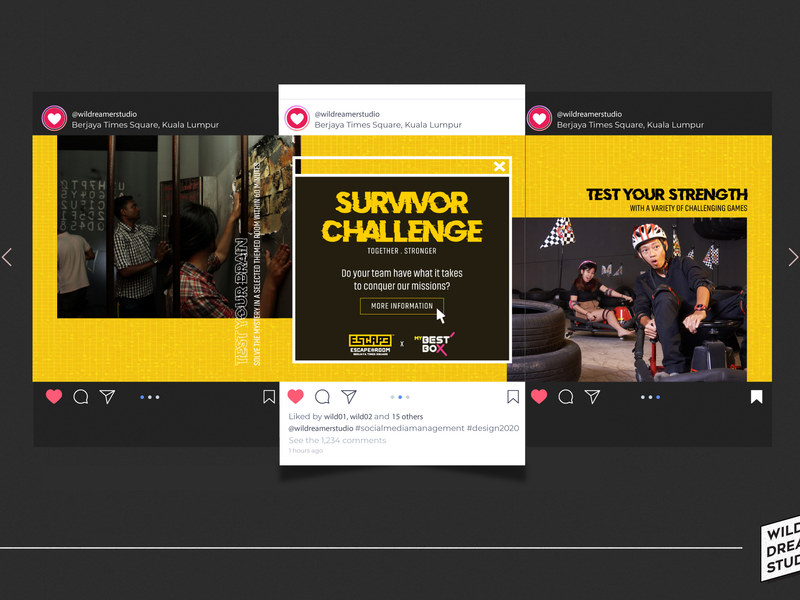Click @wildreamerstudio username on center post header
The image size is (800, 600).
tap(347, 114)
